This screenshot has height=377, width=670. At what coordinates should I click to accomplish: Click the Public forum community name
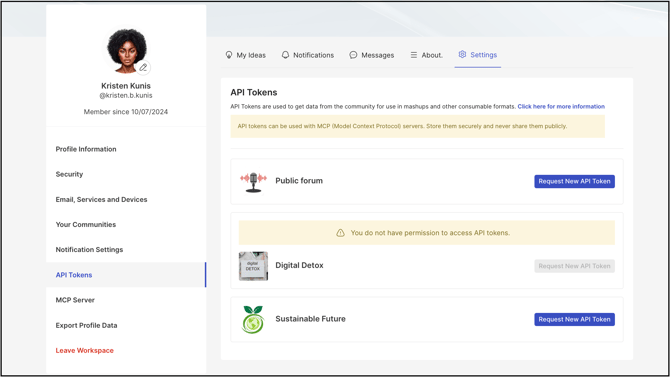(x=299, y=181)
